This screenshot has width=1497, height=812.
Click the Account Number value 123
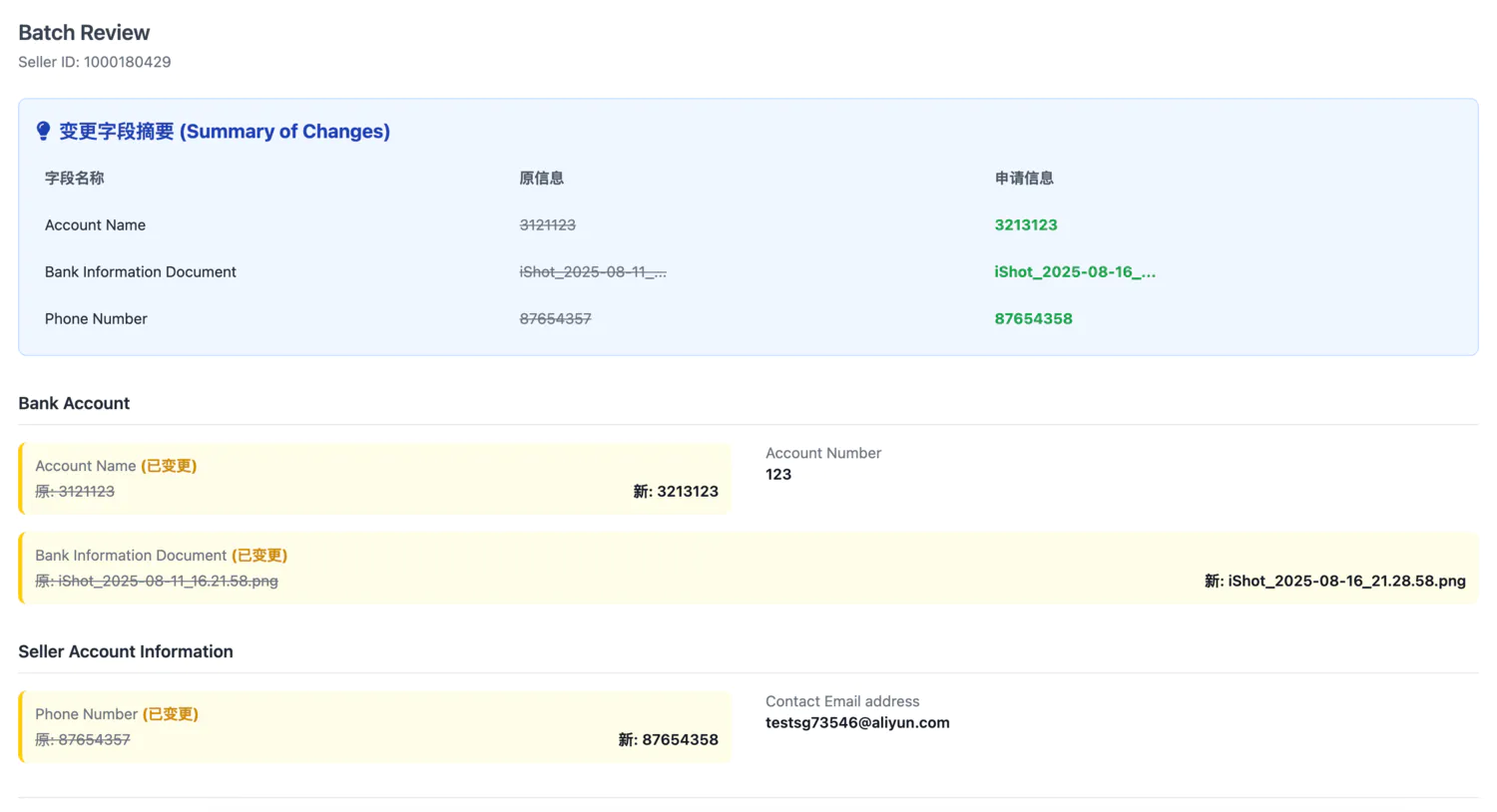778,475
